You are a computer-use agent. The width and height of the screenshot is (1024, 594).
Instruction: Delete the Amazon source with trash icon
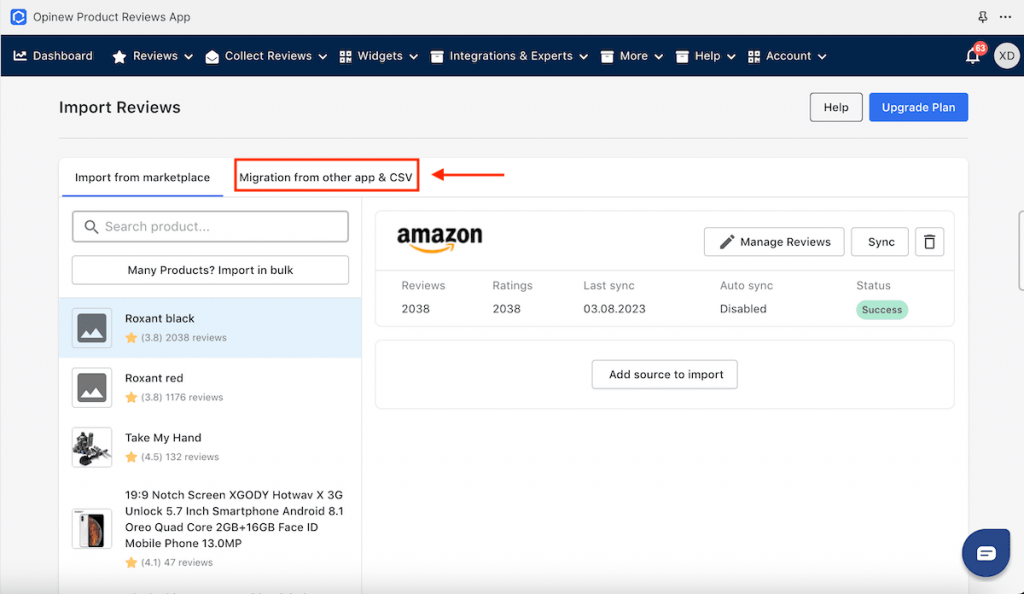929,242
